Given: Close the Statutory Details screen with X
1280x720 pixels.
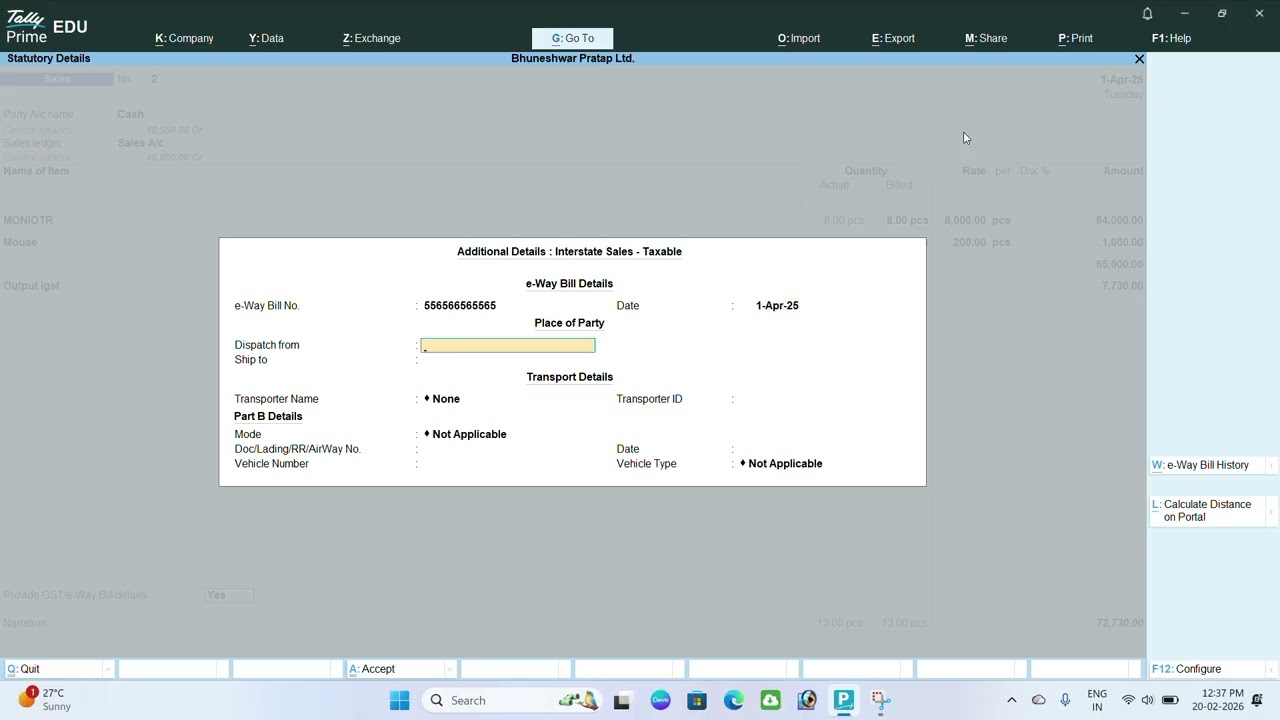Looking at the screenshot, I should point(1139,59).
